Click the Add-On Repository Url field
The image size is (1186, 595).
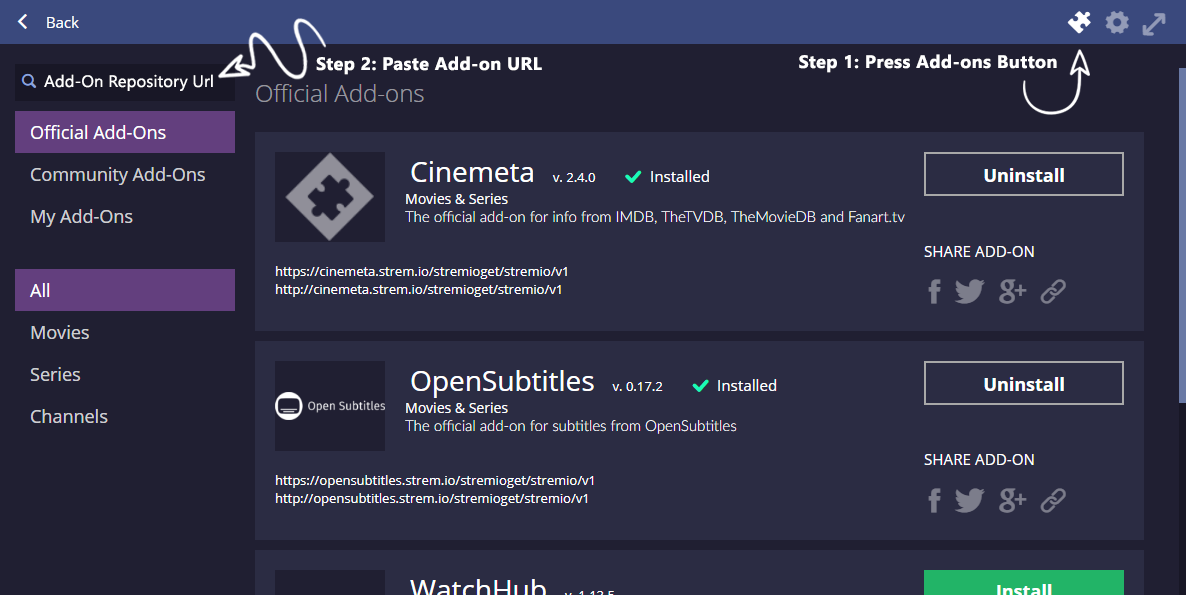[x=130, y=81]
